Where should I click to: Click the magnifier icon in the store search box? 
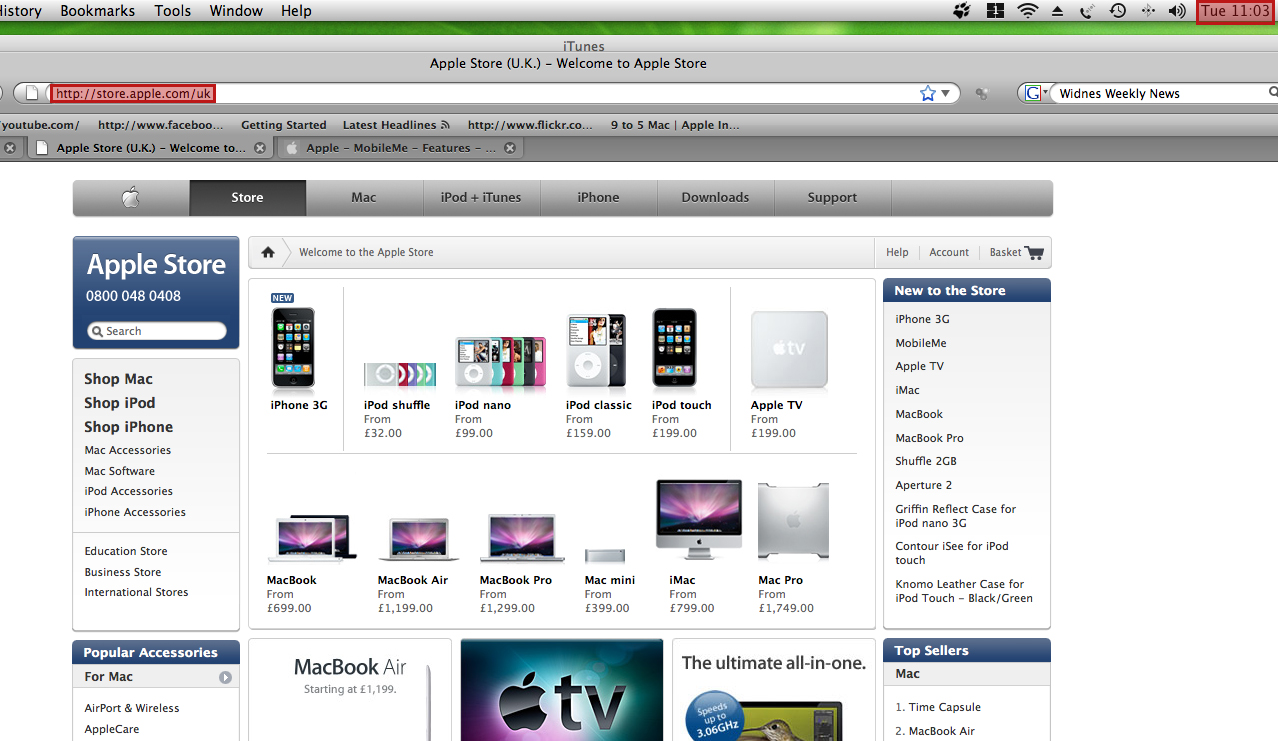(98, 331)
